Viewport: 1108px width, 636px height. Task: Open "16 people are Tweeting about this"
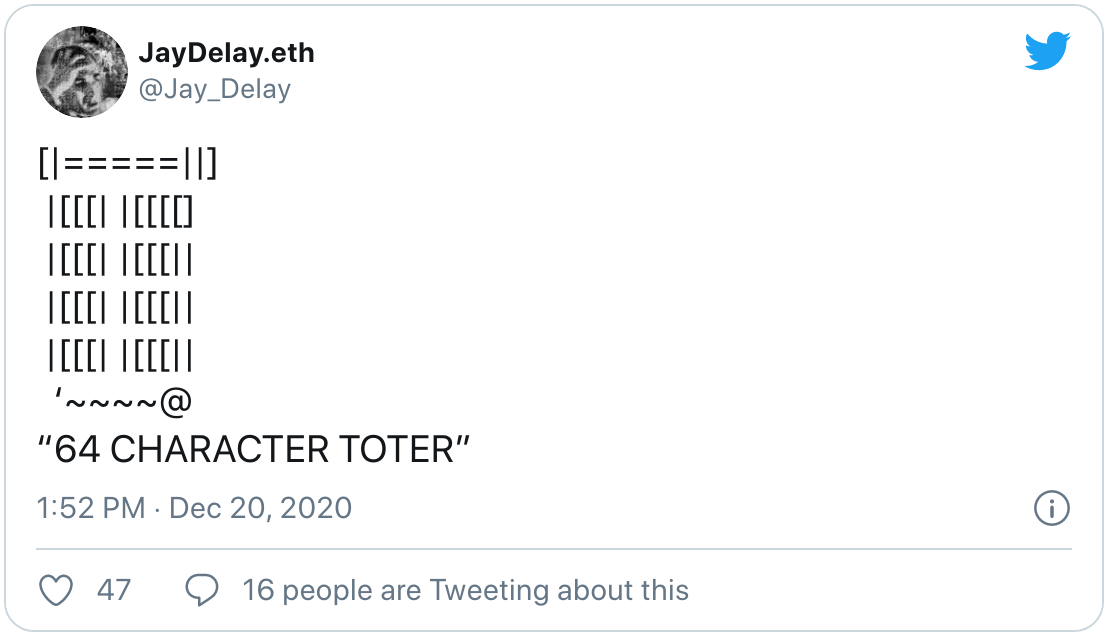click(x=466, y=590)
